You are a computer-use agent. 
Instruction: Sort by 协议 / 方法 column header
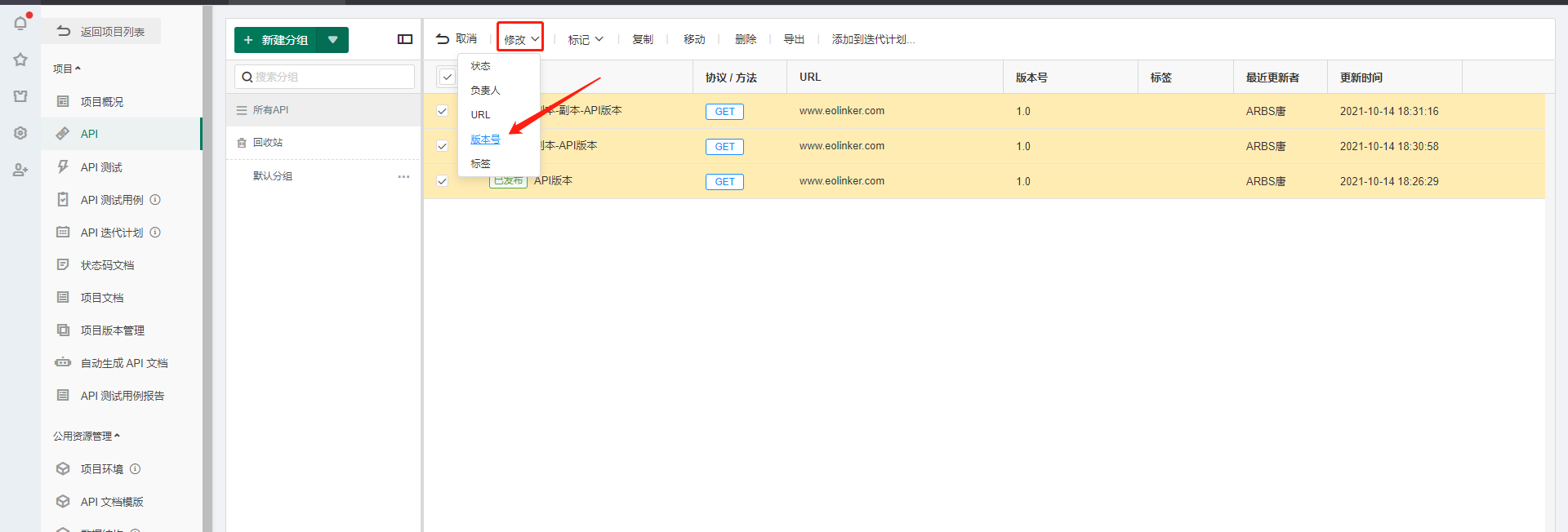[731, 78]
